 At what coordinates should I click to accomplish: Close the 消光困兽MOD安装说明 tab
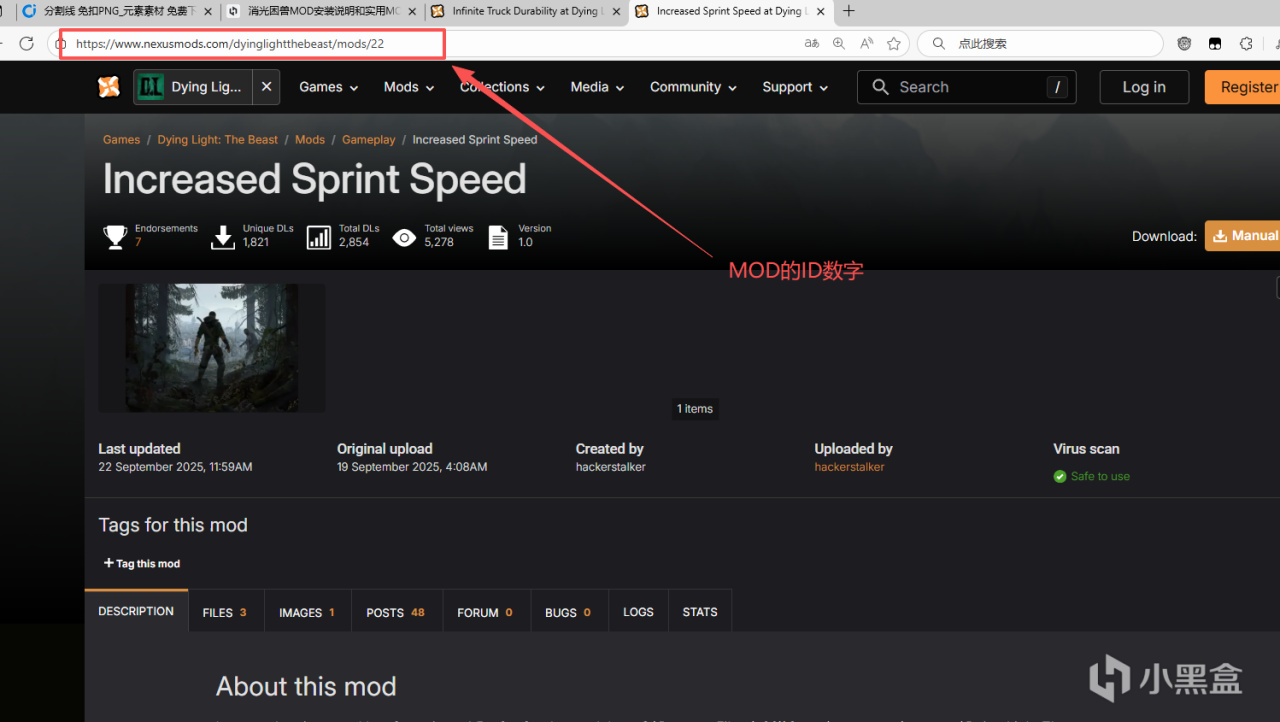[412, 12]
